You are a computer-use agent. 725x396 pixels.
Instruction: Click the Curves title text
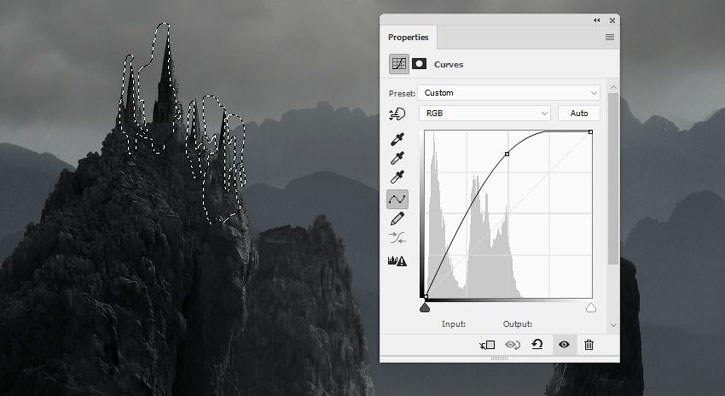coord(449,65)
